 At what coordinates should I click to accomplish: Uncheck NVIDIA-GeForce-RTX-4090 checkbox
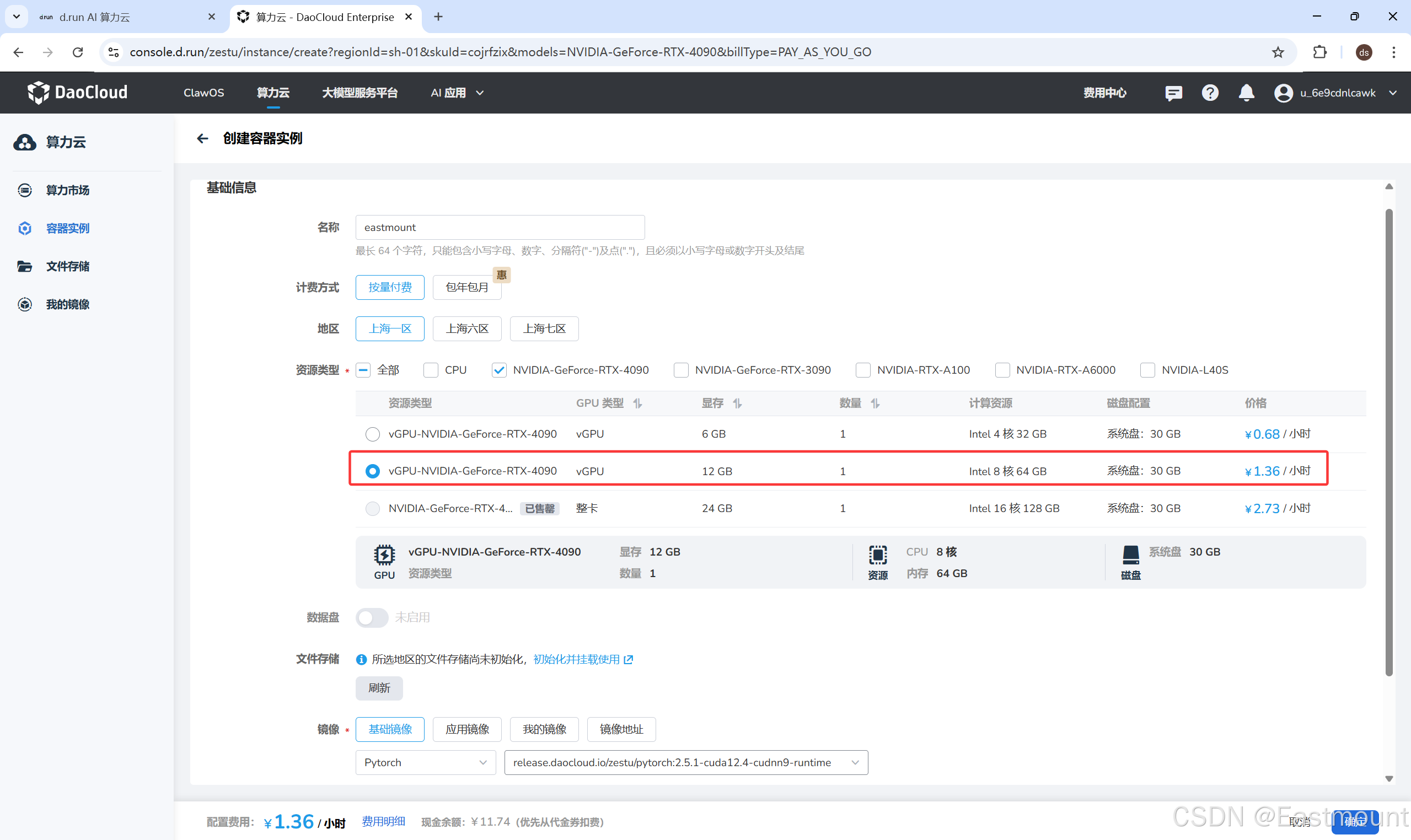pyautogui.click(x=499, y=370)
